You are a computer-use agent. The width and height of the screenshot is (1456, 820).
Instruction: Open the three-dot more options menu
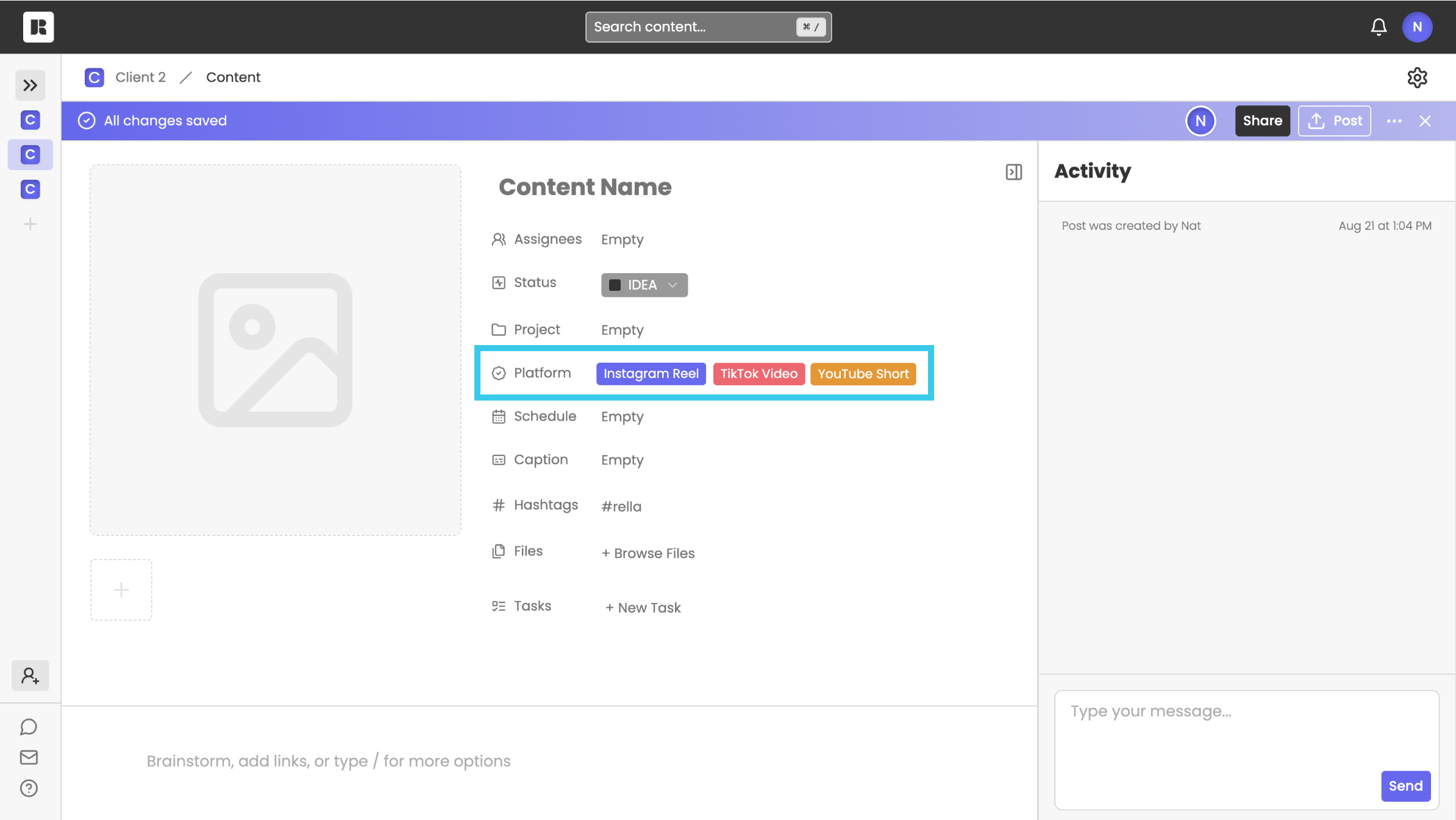(1394, 121)
